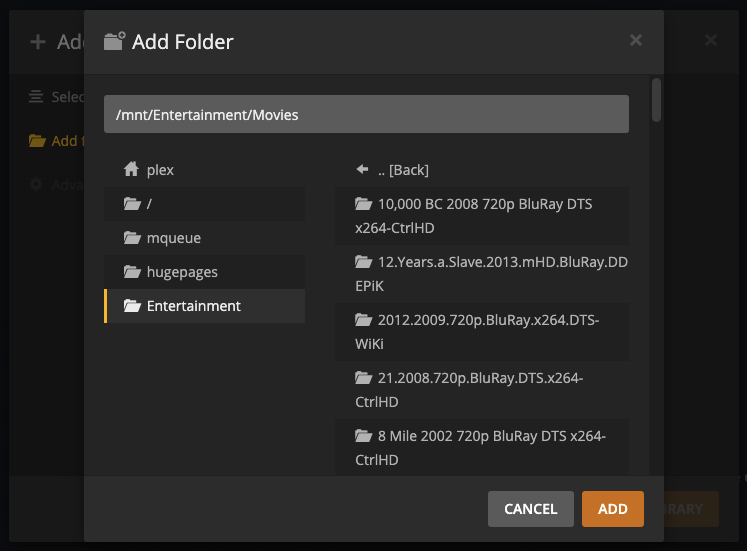This screenshot has width=747, height=551.
Task: Click the plex home icon
Action: point(131,170)
